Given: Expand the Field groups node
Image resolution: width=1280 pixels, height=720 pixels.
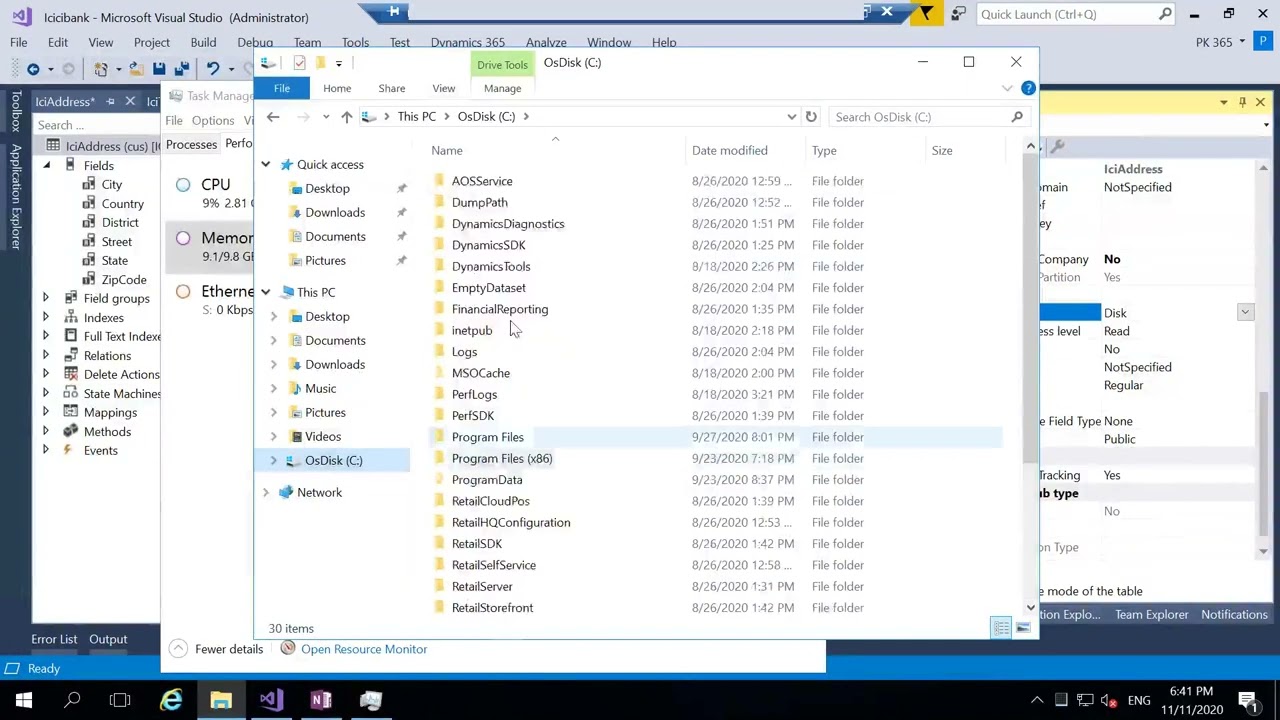Looking at the screenshot, I should [x=45, y=298].
